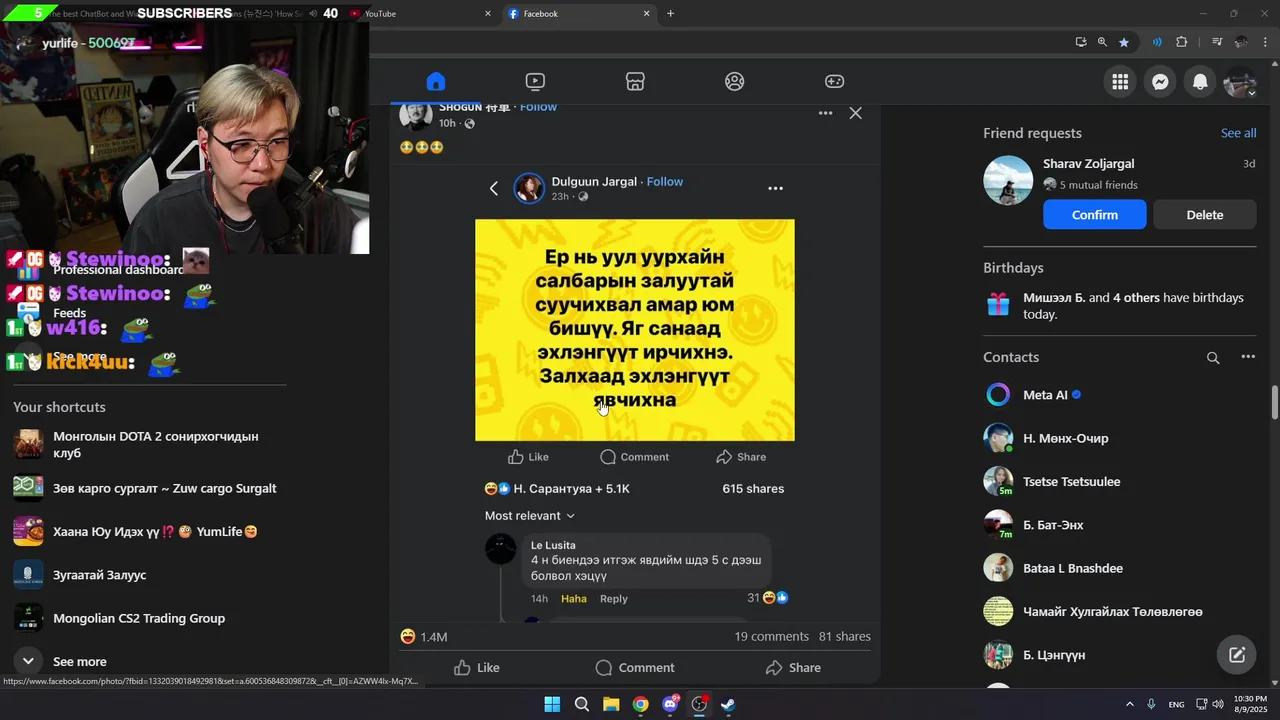Follow Dulguun Jargal

coord(665,181)
